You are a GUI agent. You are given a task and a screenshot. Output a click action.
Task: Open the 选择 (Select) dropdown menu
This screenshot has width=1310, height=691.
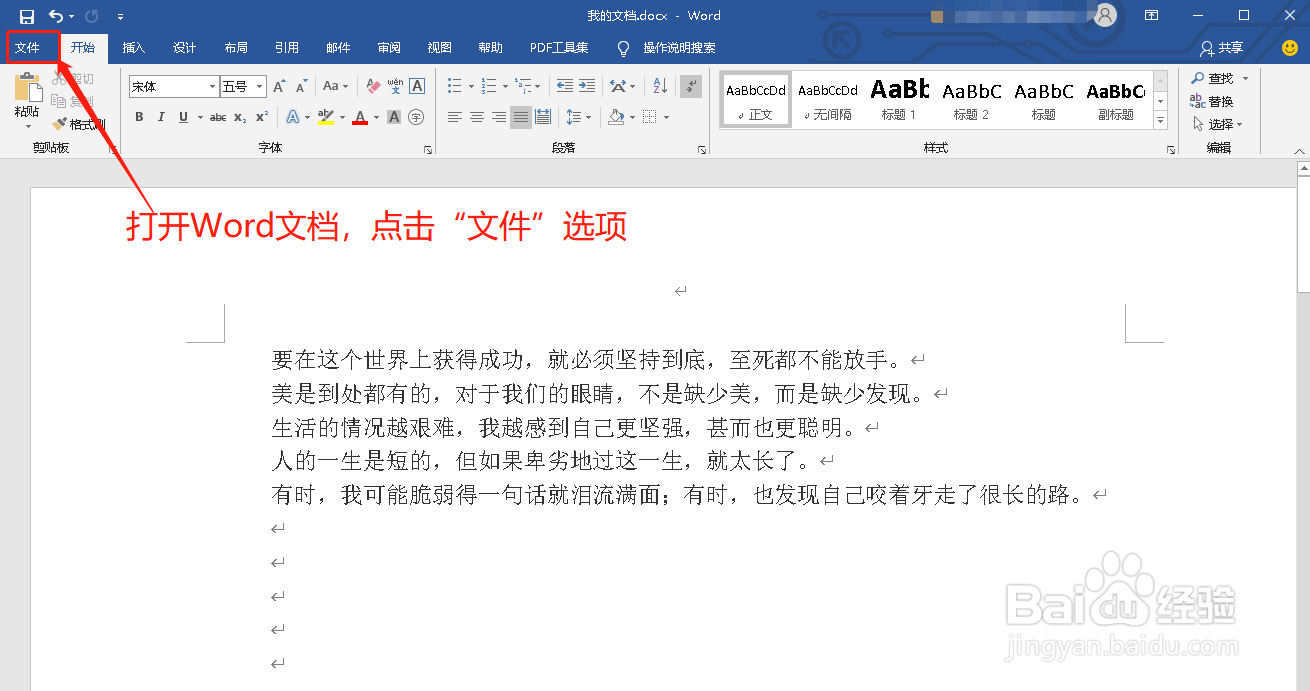click(1213, 123)
